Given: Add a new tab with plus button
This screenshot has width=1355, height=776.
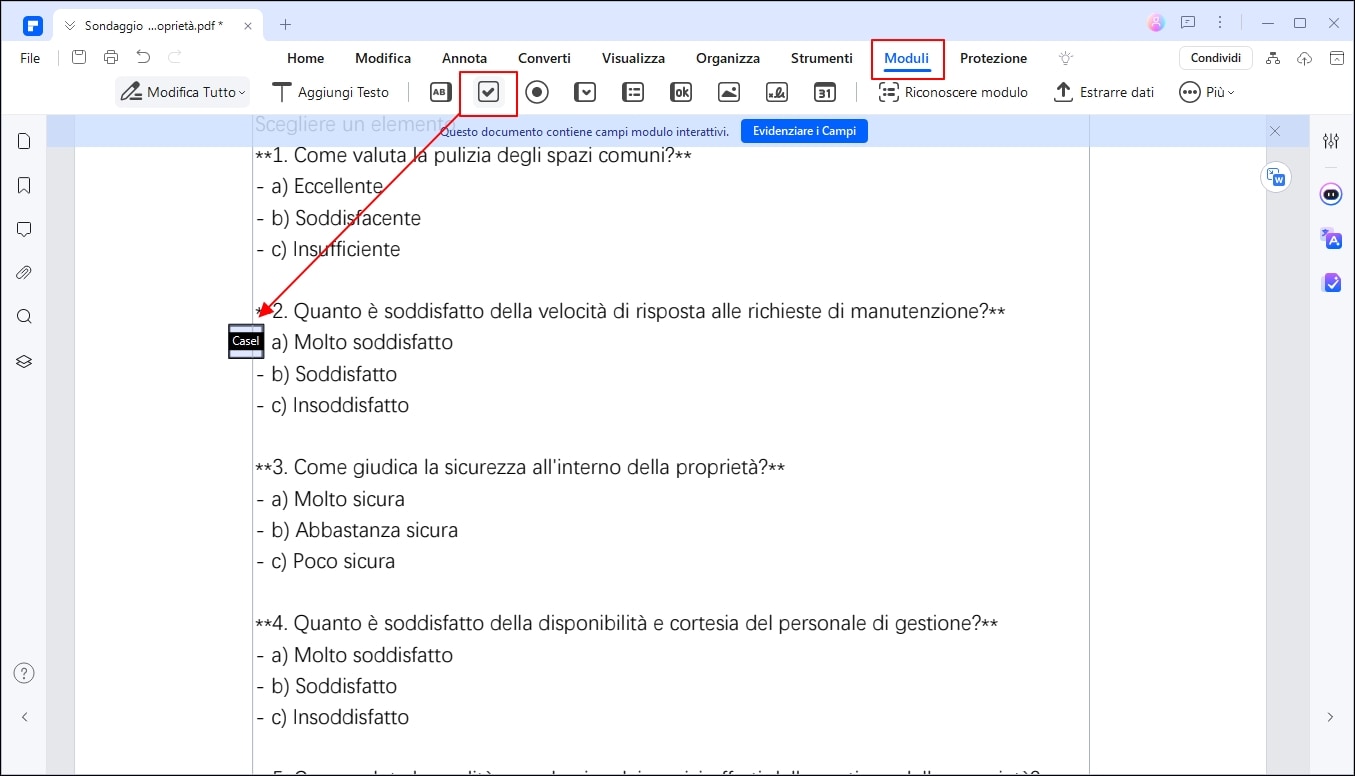Looking at the screenshot, I should pyautogui.click(x=286, y=24).
